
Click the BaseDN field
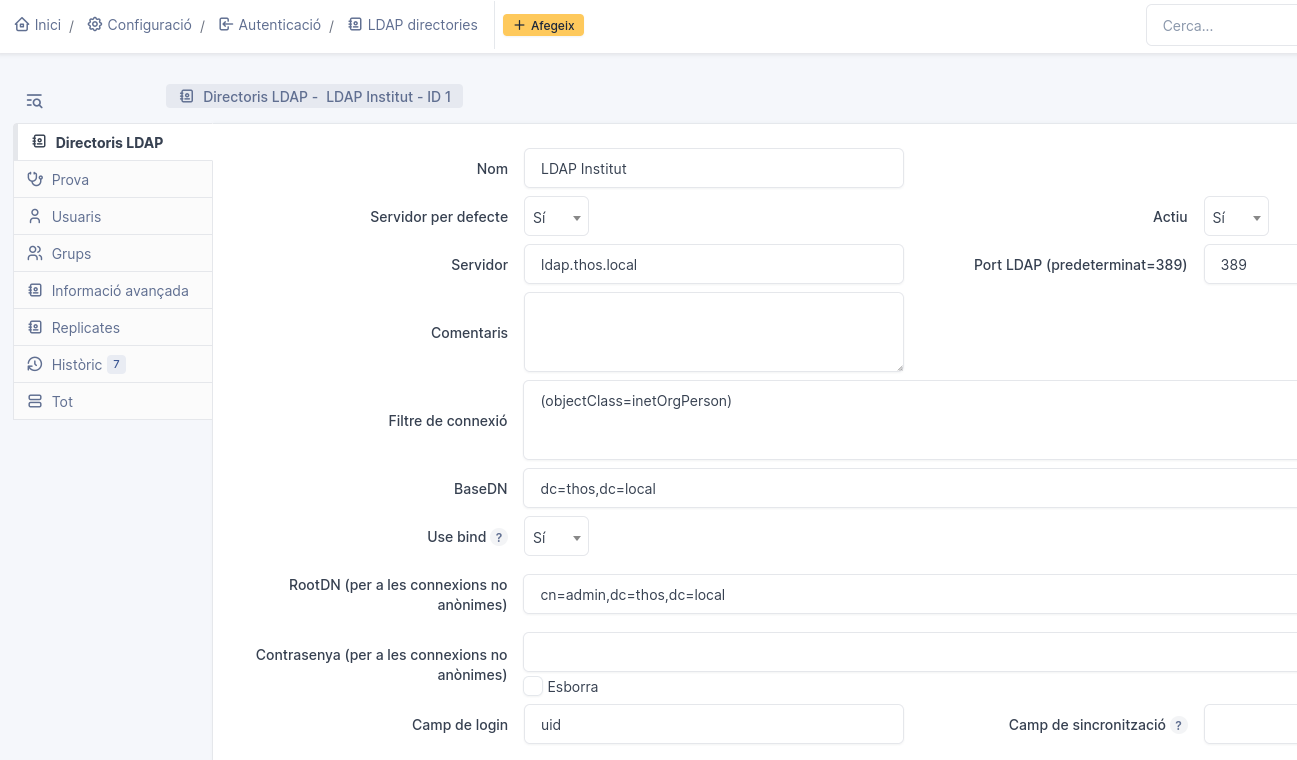point(910,488)
